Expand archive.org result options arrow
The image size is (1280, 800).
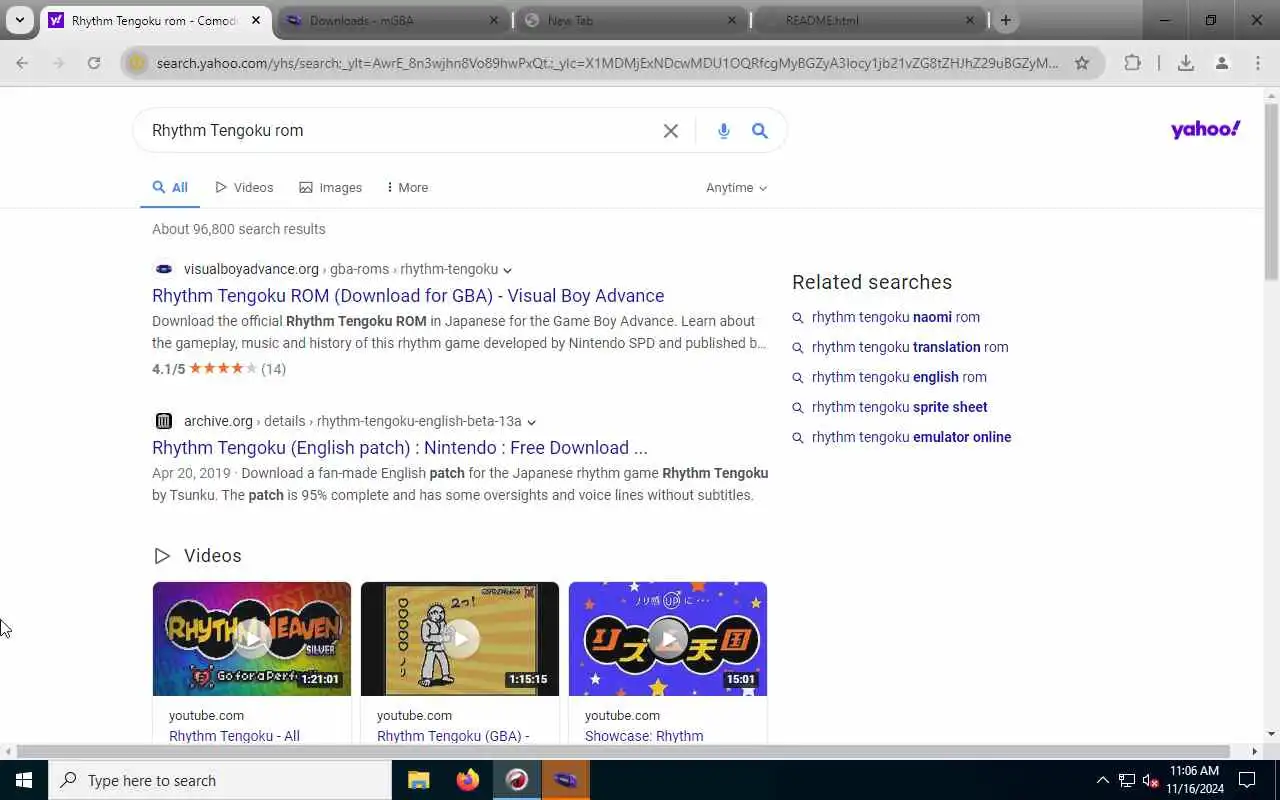pos(531,422)
